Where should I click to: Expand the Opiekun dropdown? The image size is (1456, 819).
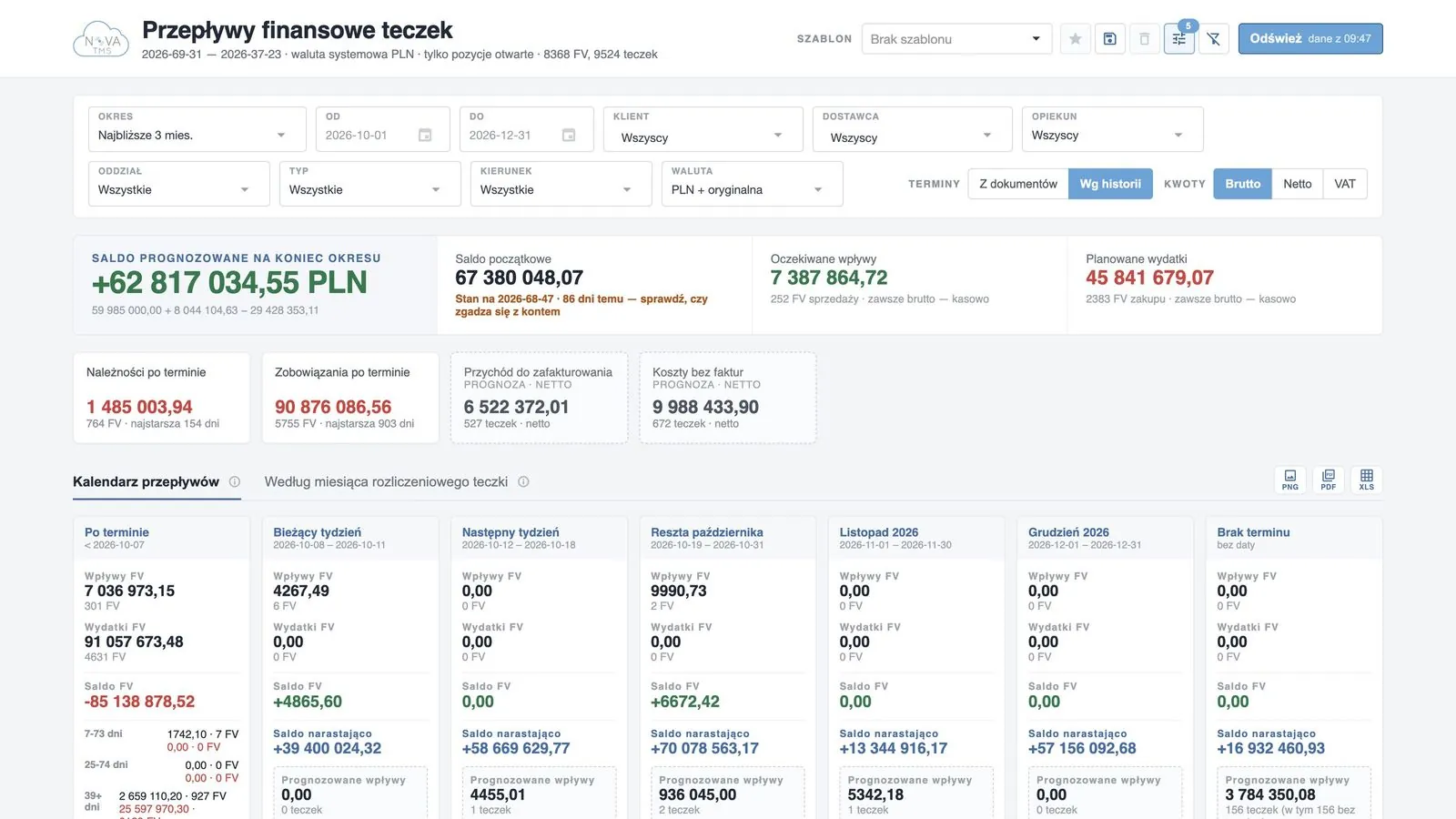click(x=1112, y=129)
